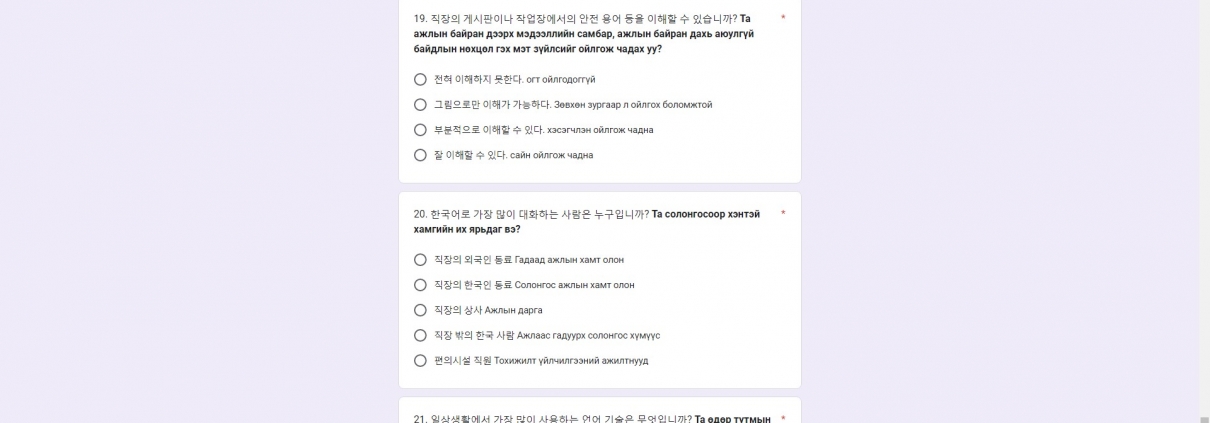Pick the '부분적으로 이해할 수 있다' radio button
Screen dimensions: 1210x423
pyautogui.click(x=420, y=130)
